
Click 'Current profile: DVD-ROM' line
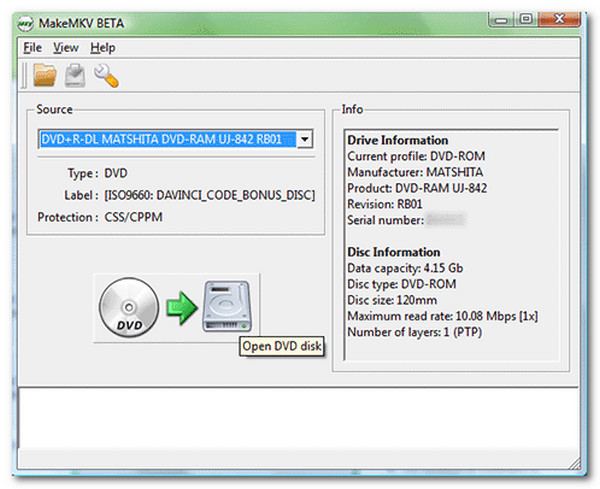[416, 156]
